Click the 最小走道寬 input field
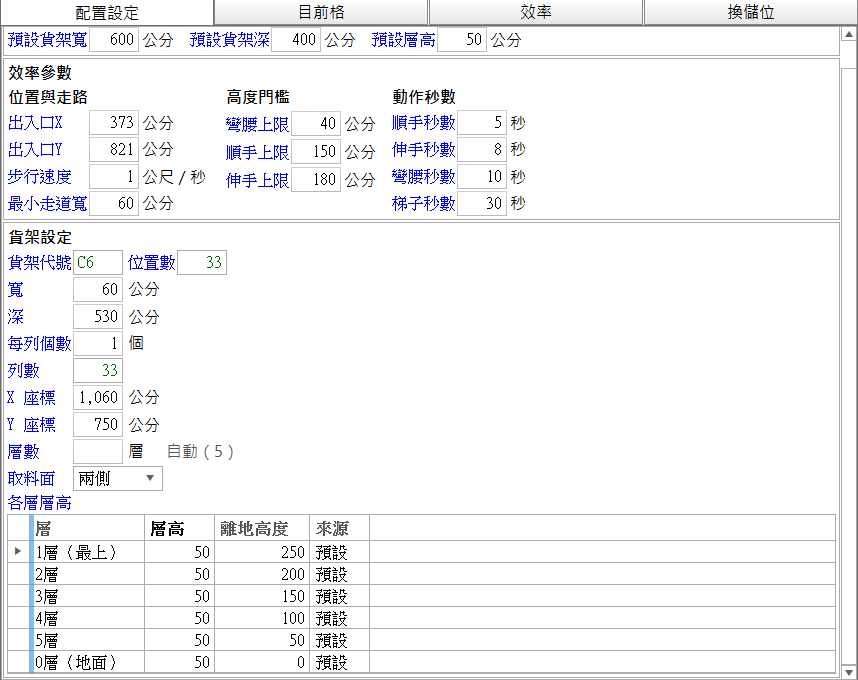 [114, 204]
